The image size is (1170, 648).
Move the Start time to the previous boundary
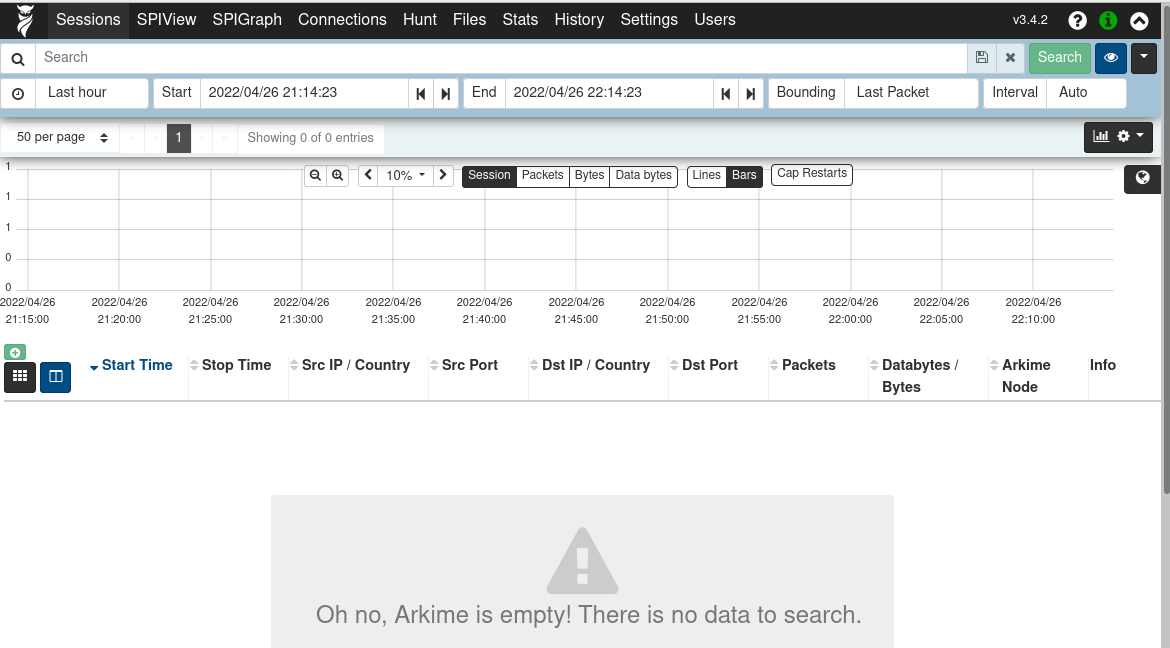[421, 93]
